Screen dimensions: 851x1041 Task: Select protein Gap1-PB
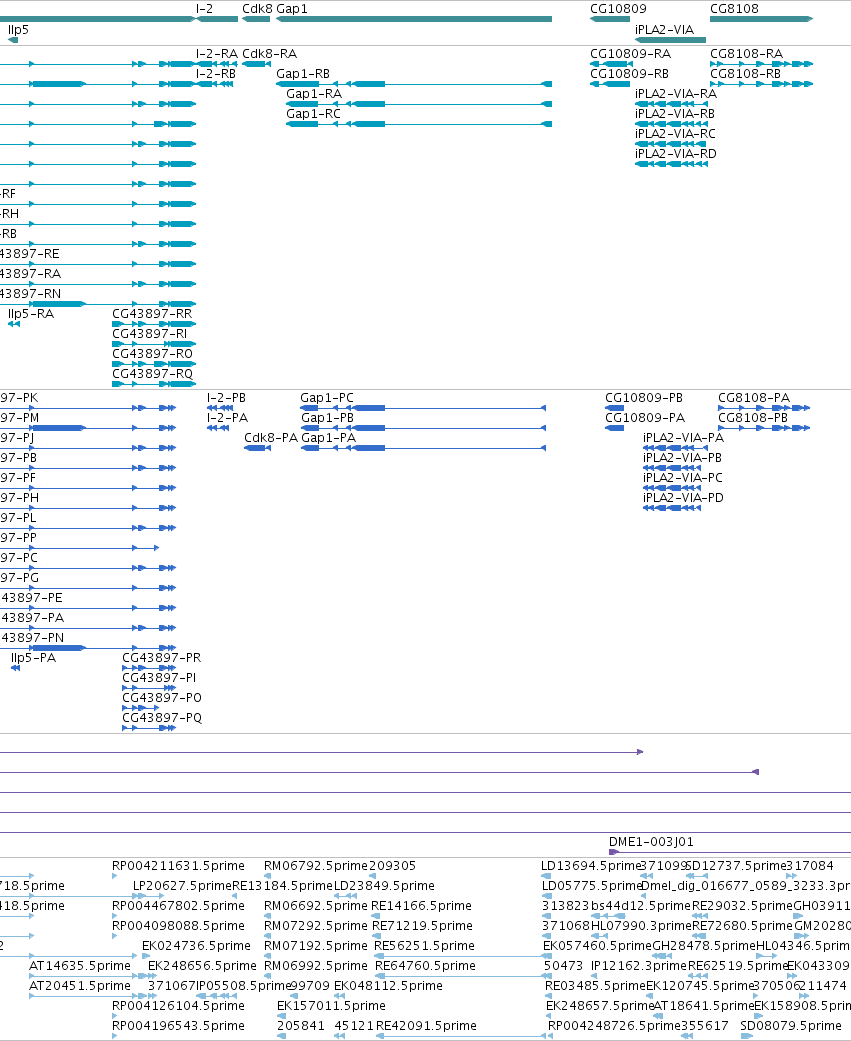click(327, 418)
